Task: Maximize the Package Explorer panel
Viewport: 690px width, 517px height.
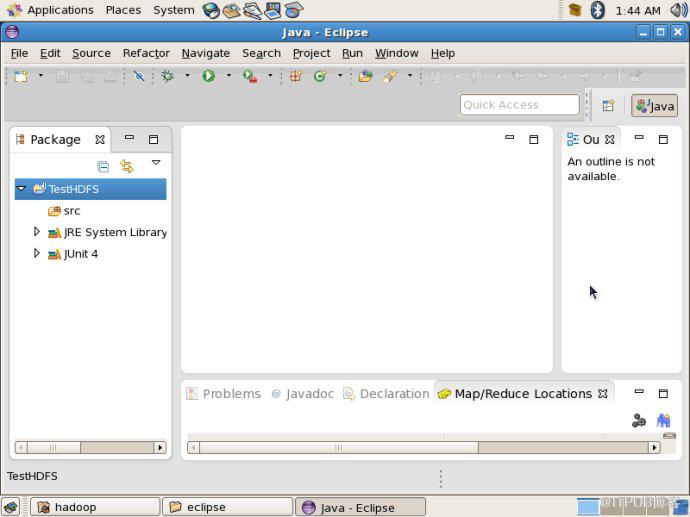Action: 154,139
